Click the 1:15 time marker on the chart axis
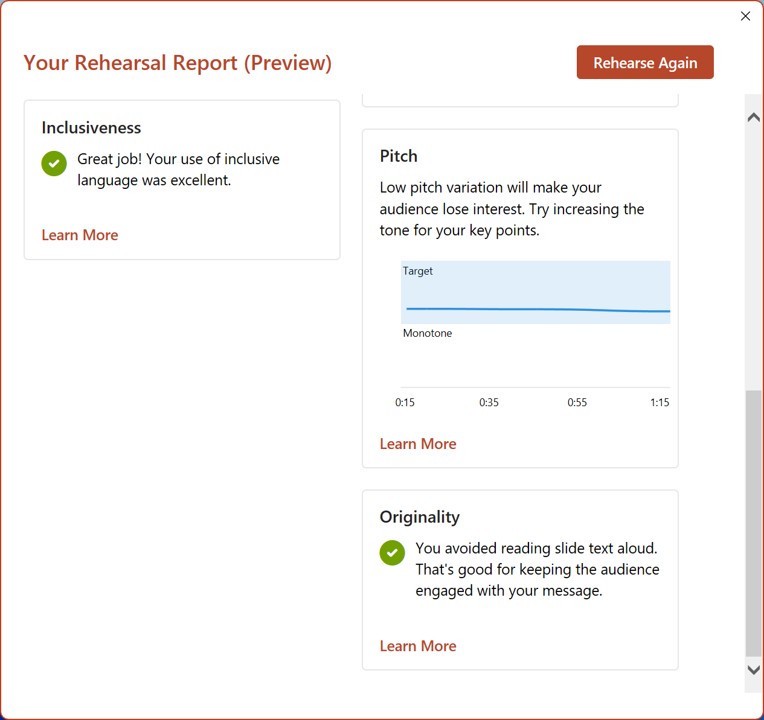The width and height of the screenshot is (764, 720). pyautogui.click(x=659, y=402)
